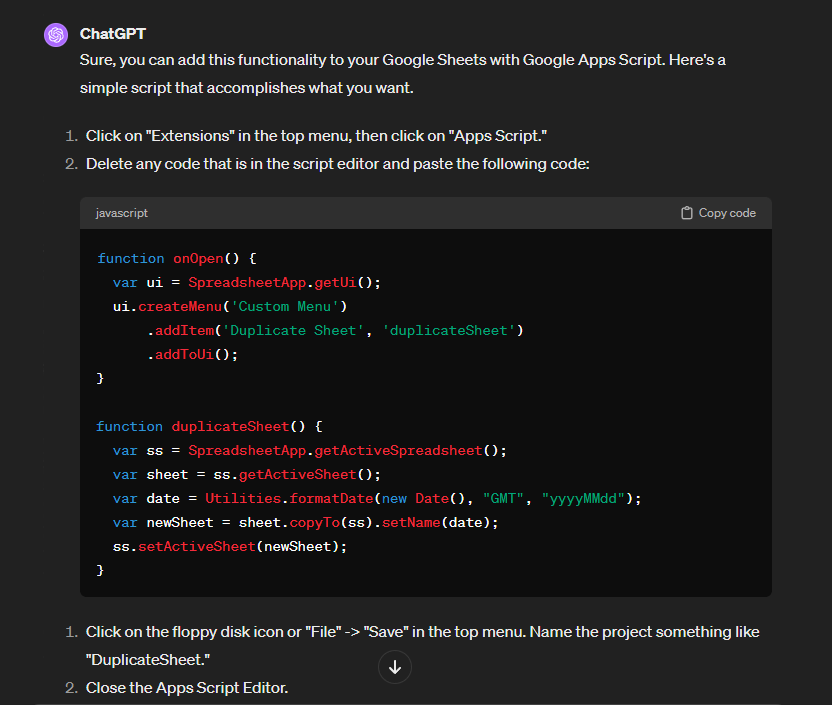This screenshot has width=832, height=705.
Task: Click the step 'Close the Apps Script Editor.'
Action: 187,688
